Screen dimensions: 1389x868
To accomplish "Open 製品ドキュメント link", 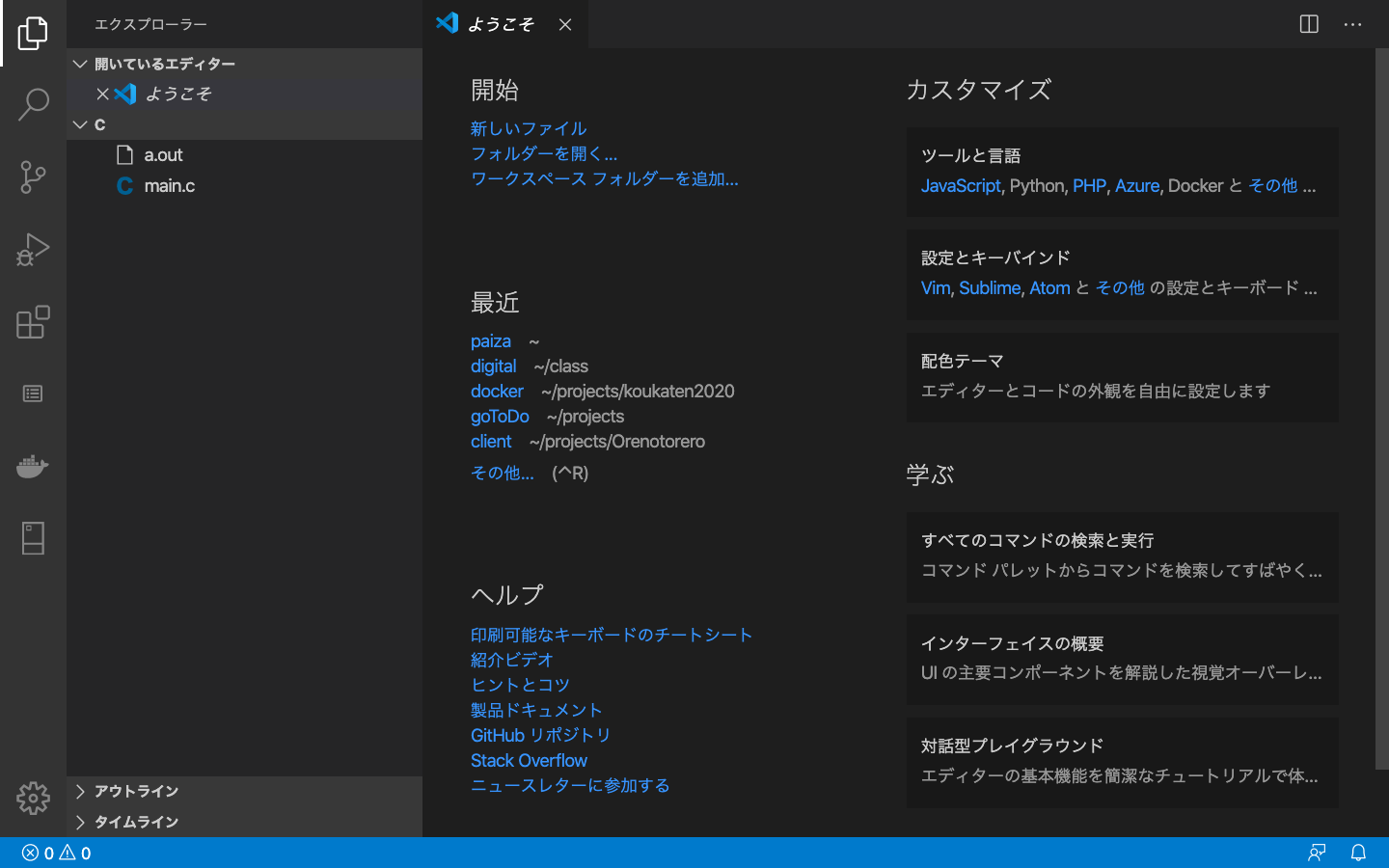I will (536, 710).
